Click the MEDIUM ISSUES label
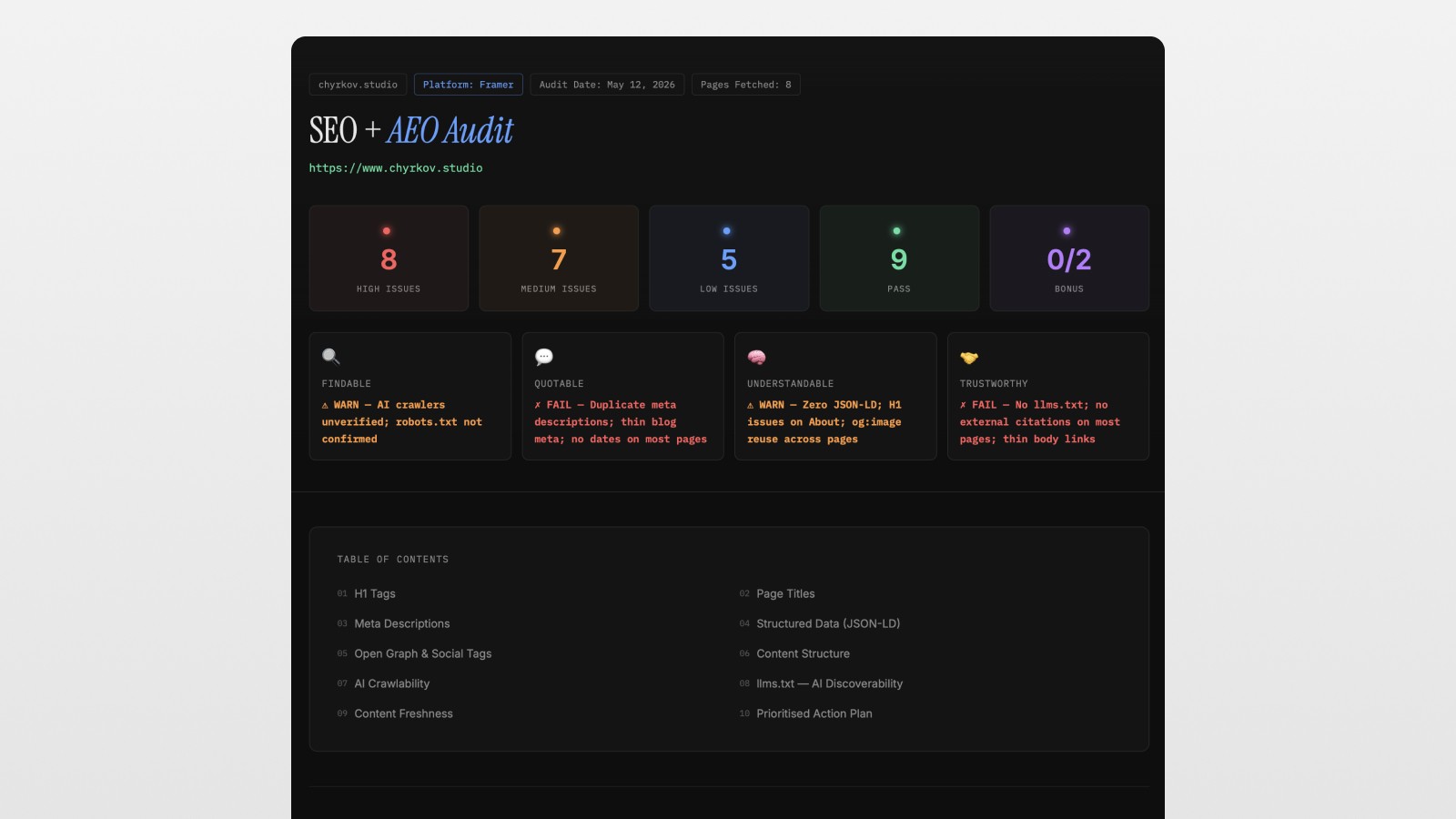Viewport: 1456px width, 819px height. tap(559, 289)
